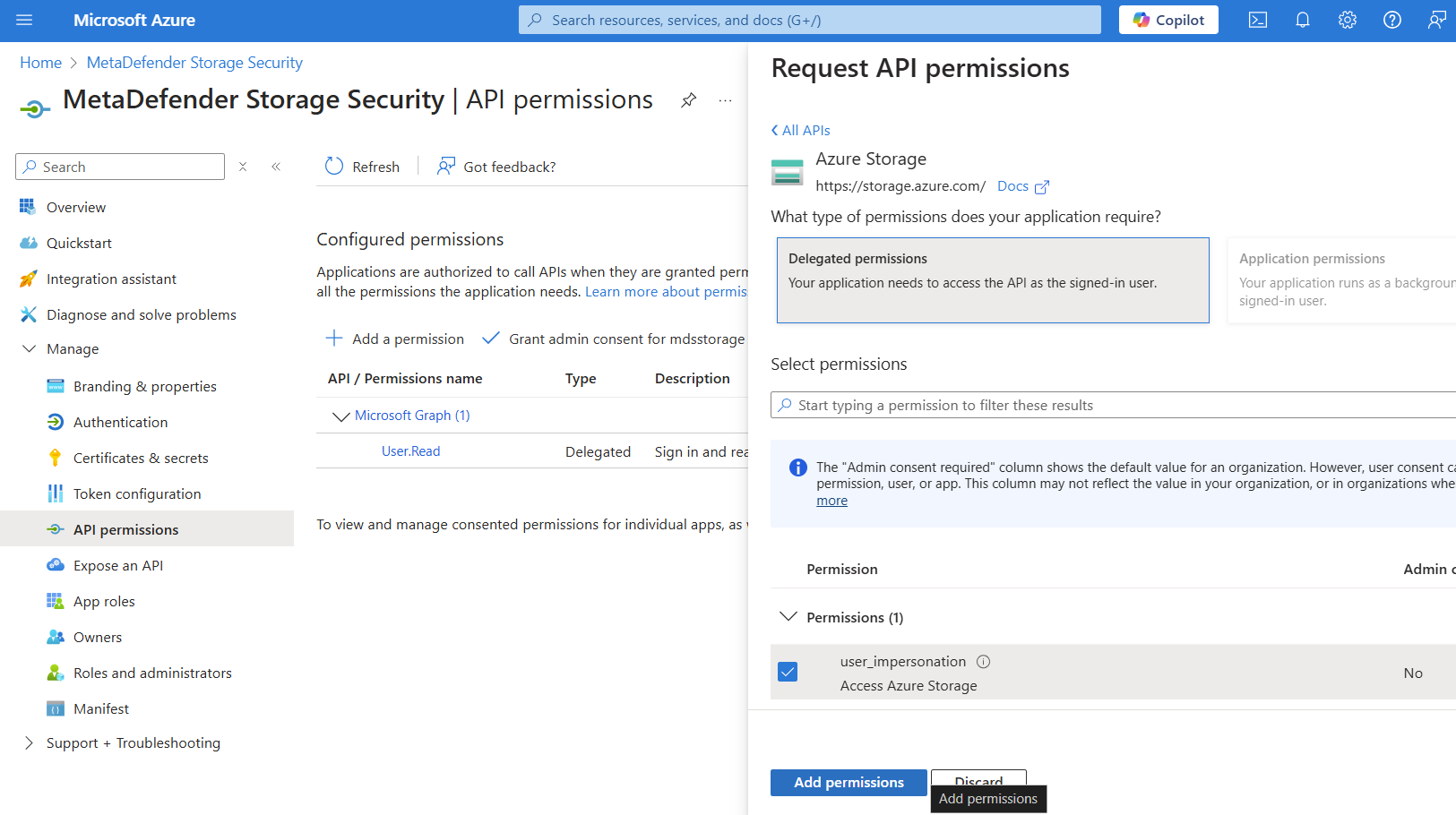Click the Manifest icon
This screenshot has width=1456, height=815.
56,708
